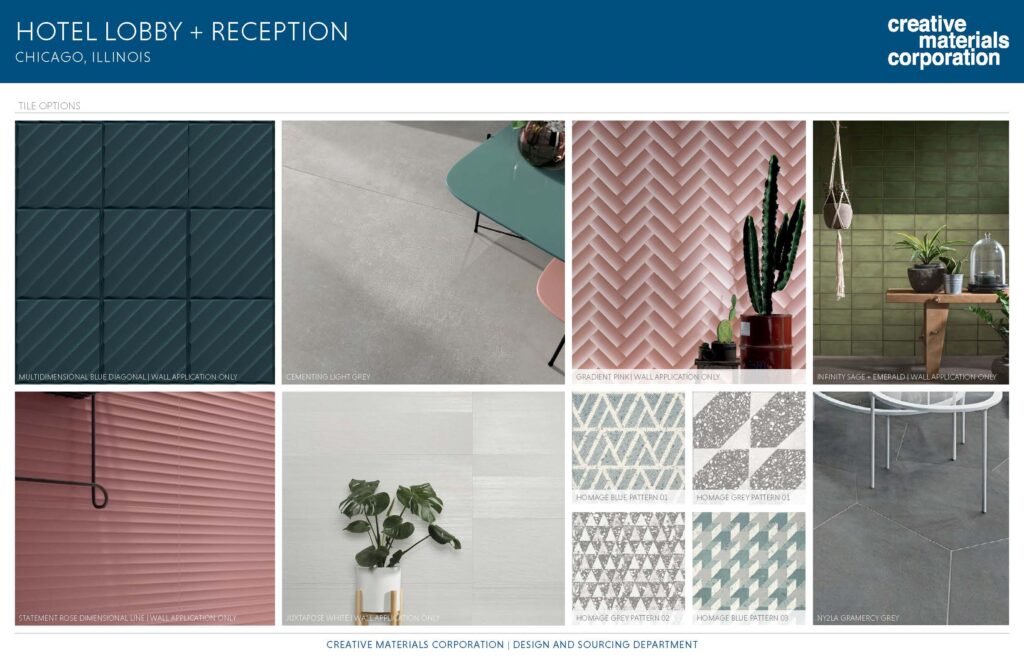Select the Statement Rose Dimensional Line image
The height and width of the screenshot is (663, 1024).
pos(145,508)
